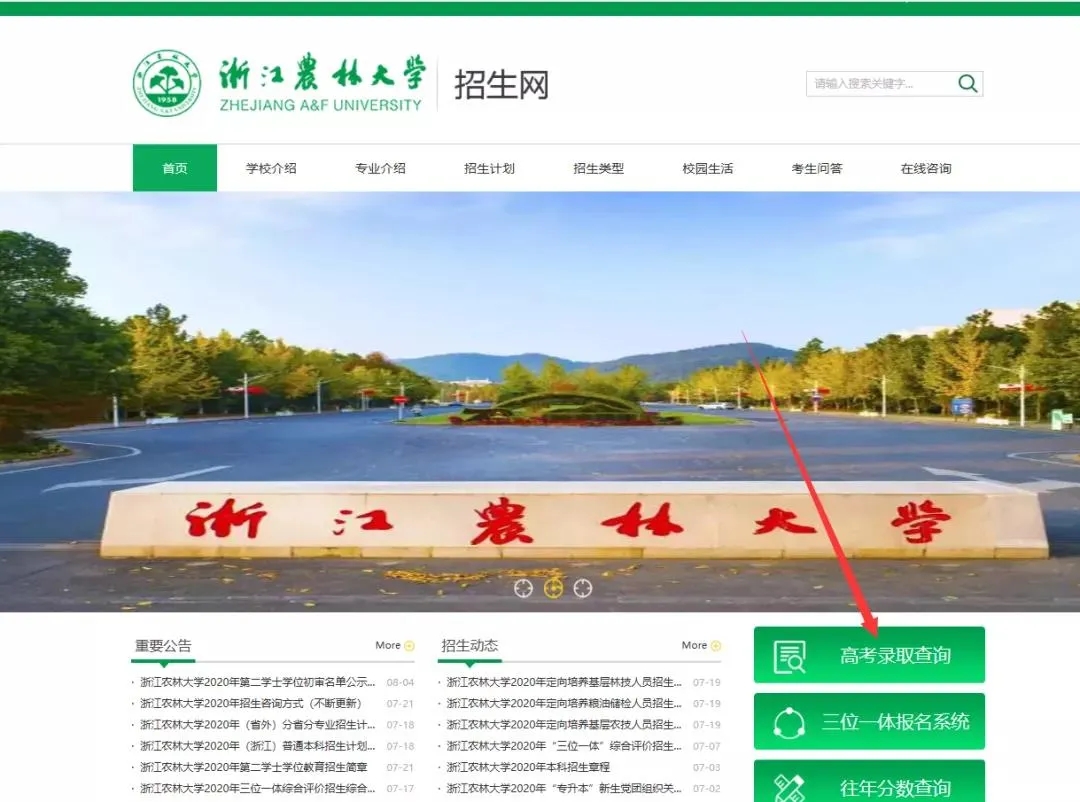Click the 招生动态 section heading

(x=470, y=646)
